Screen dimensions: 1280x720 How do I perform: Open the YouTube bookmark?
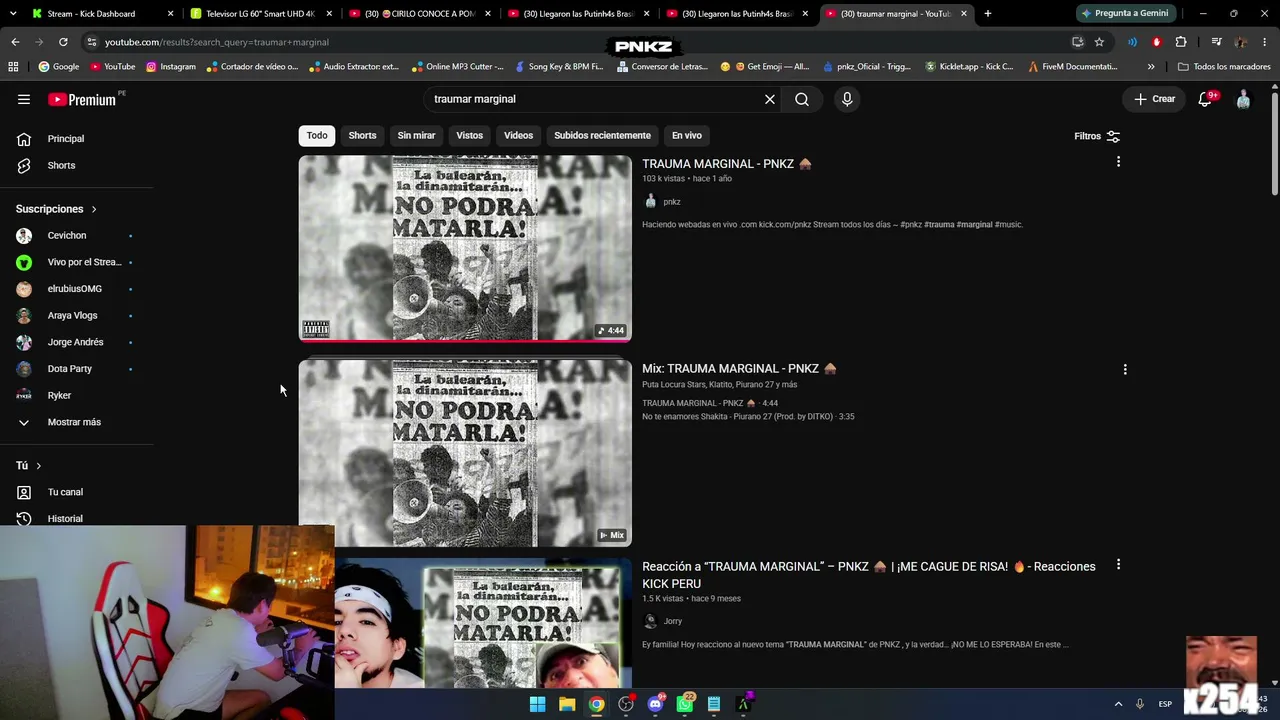pyautogui.click(x=112, y=67)
